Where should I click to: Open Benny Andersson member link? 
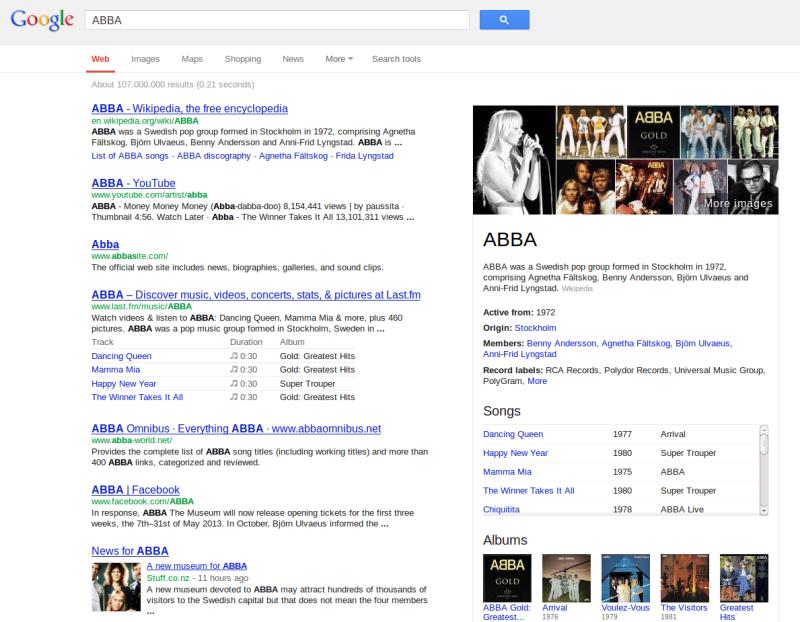tap(561, 343)
